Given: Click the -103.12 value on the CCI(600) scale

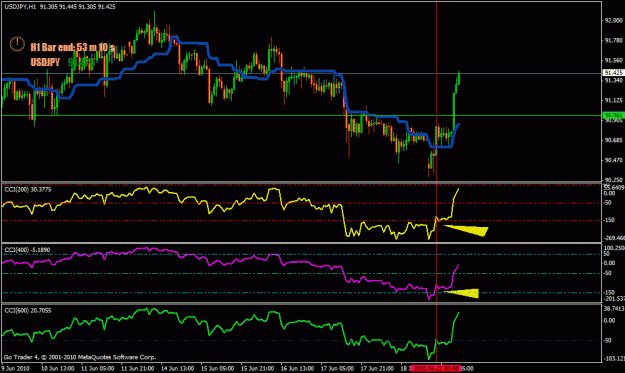Looking at the screenshot, I should tap(614, 359).
